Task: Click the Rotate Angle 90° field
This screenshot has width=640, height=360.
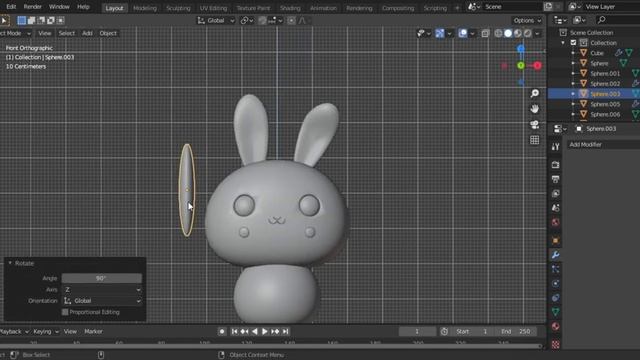Action: (x=102, y=278)
